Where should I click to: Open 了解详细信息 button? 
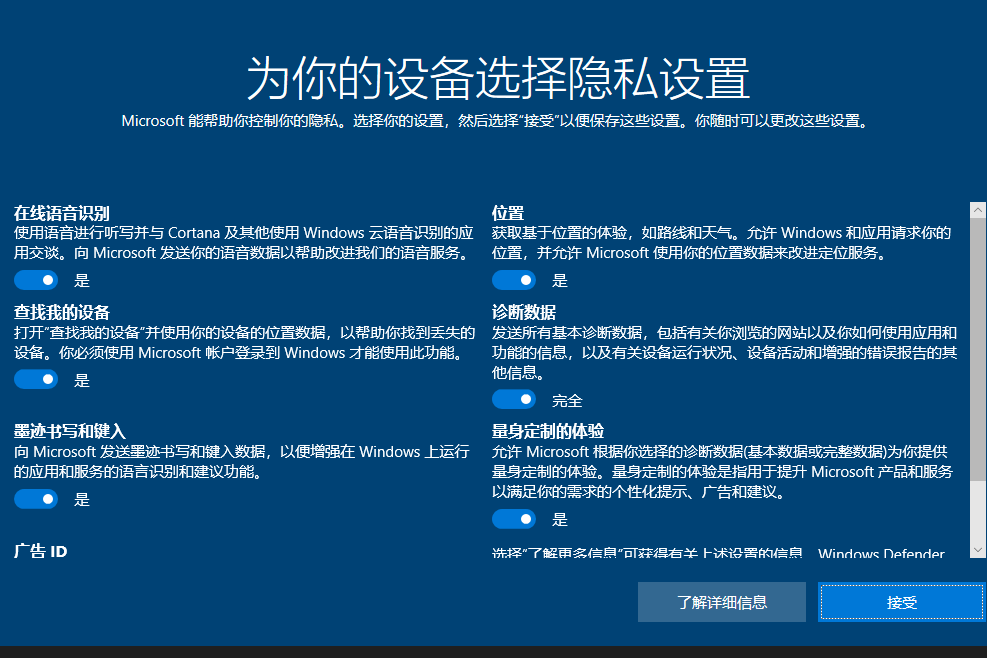tap(721, 602)
